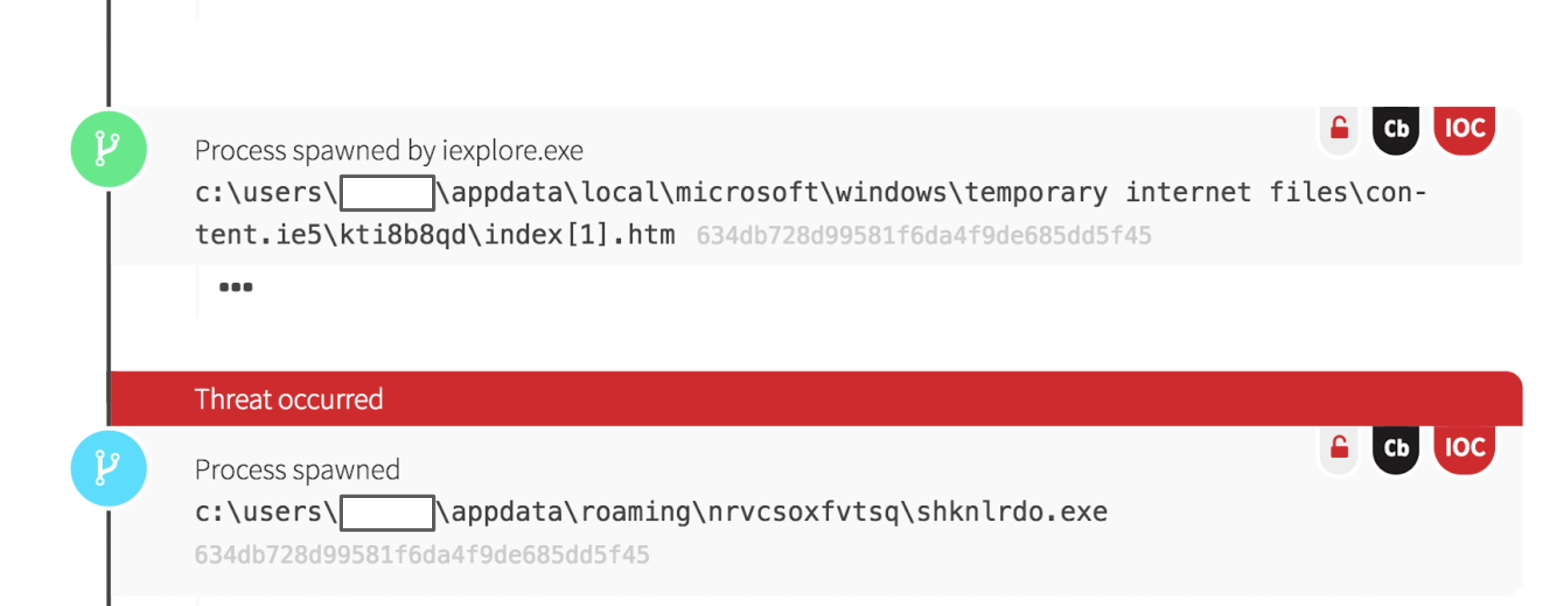
Task: Expand the ellipsis below the index[1].htm event
Action: (x=235, y=288)
